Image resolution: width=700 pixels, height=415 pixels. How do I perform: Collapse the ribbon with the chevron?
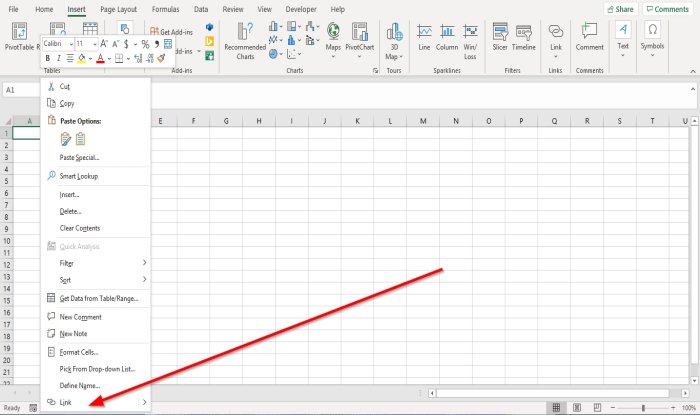point(692,71)
